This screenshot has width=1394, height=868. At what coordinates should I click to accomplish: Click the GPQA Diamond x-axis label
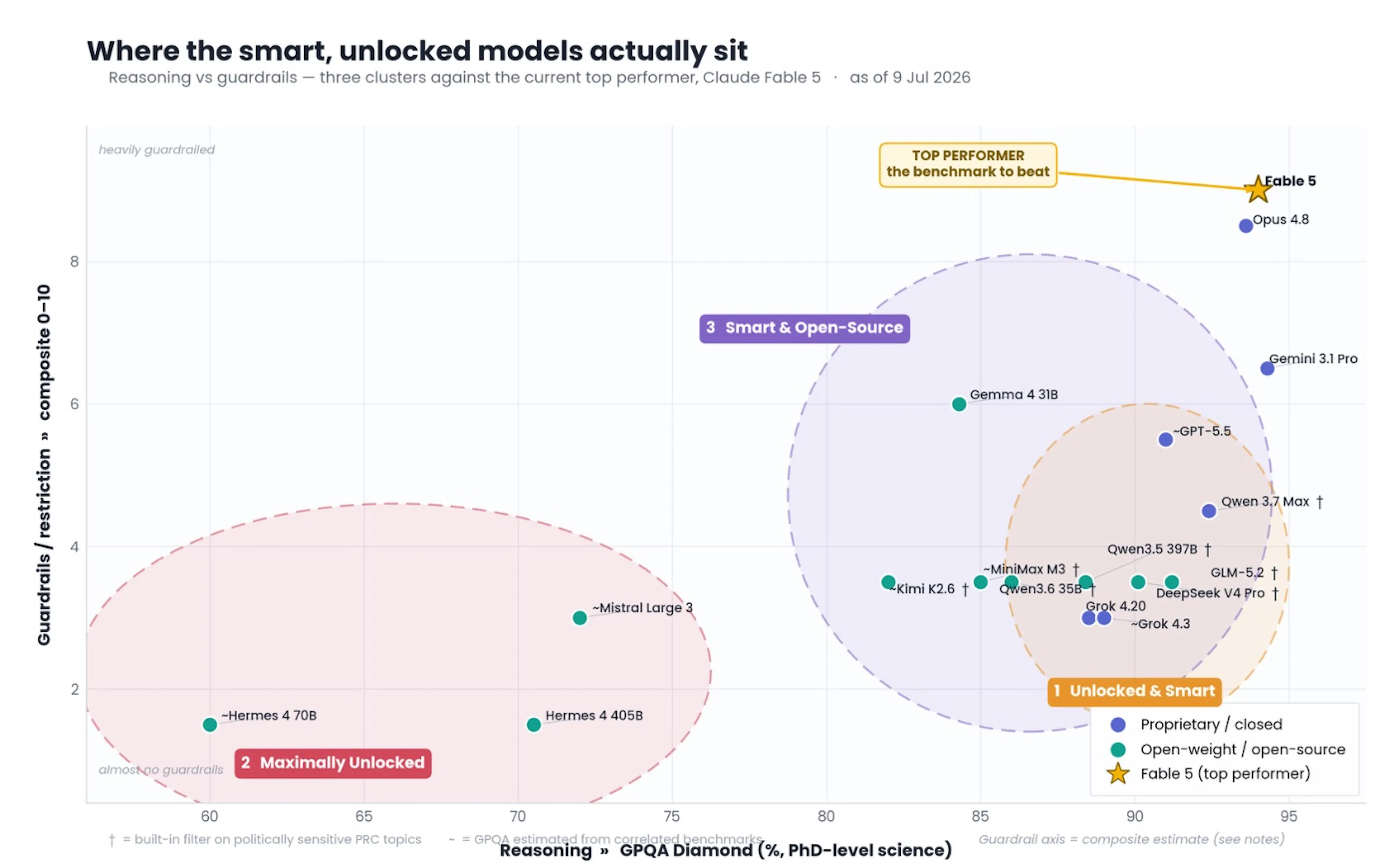coord(726,850)
